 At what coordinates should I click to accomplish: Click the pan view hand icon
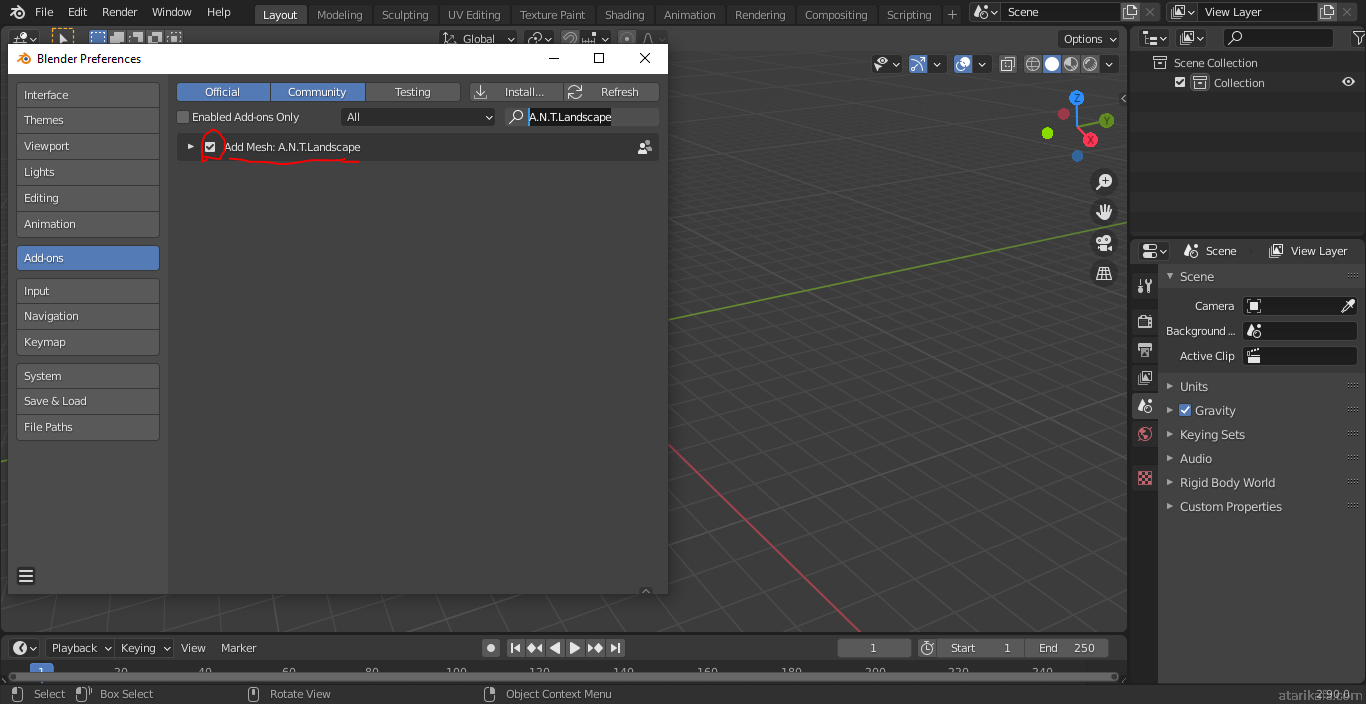1104,212
